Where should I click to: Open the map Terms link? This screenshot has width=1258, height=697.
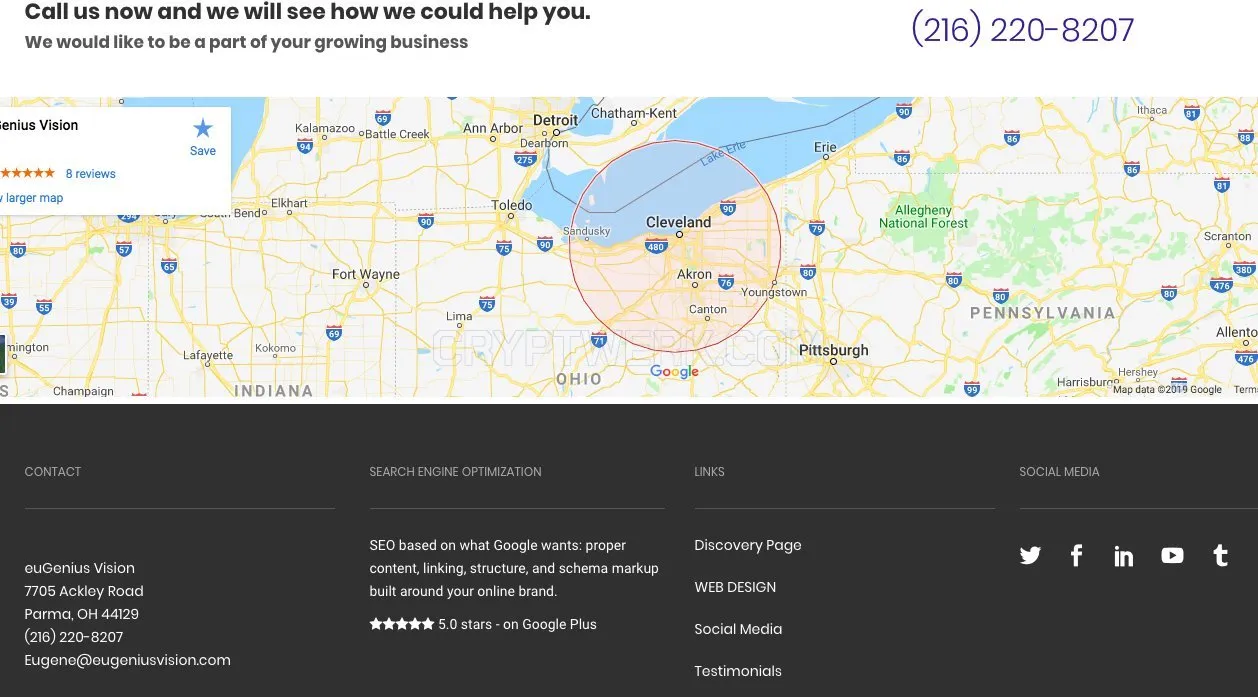pos(1245,390)
